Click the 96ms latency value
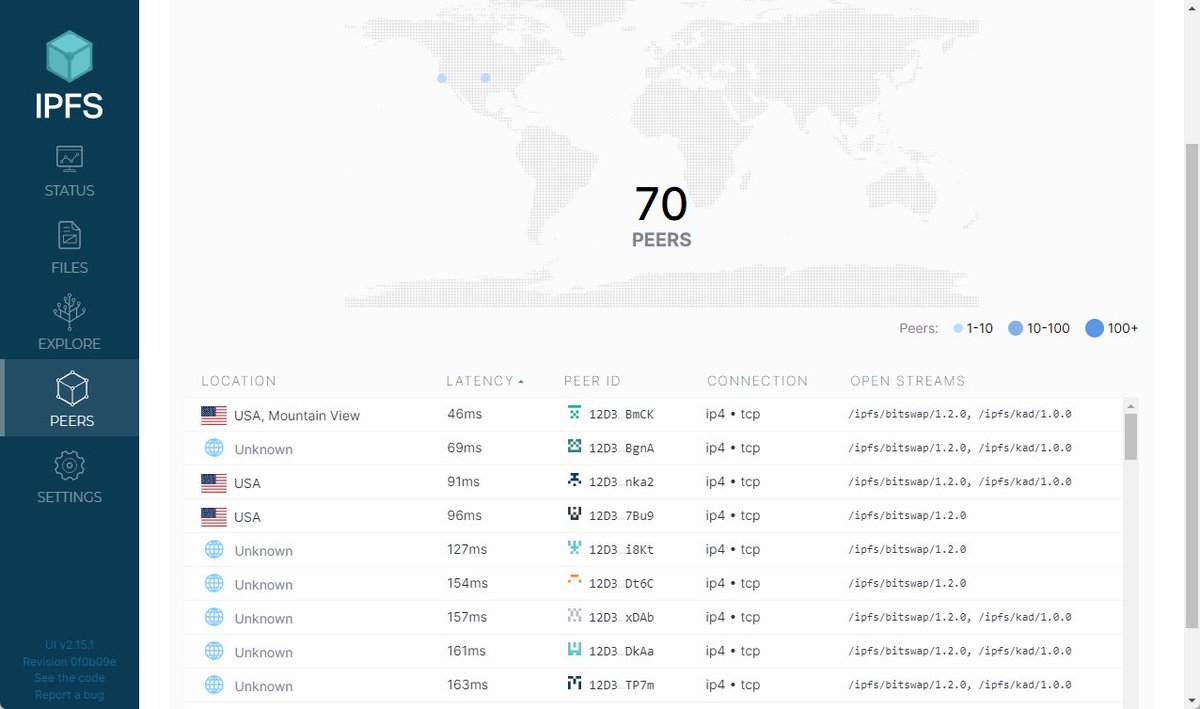 464,516
